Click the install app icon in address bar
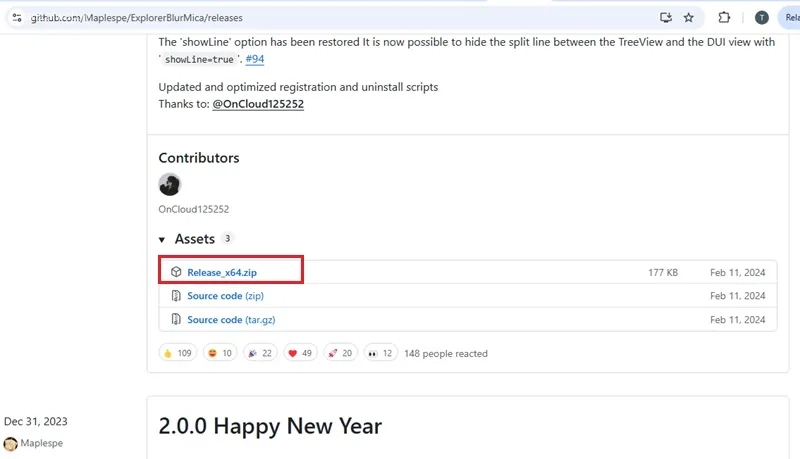Screen dimensions: 800x459 coord(666,17)
